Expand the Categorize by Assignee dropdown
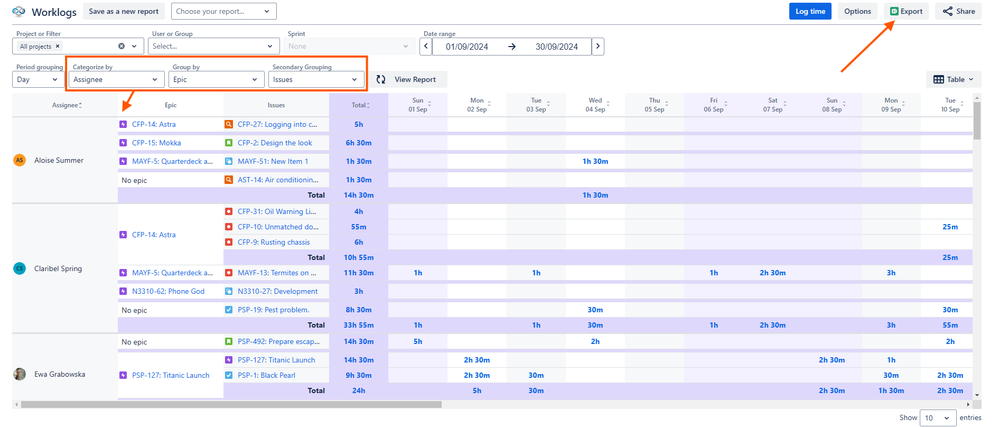 pos(116,79)
